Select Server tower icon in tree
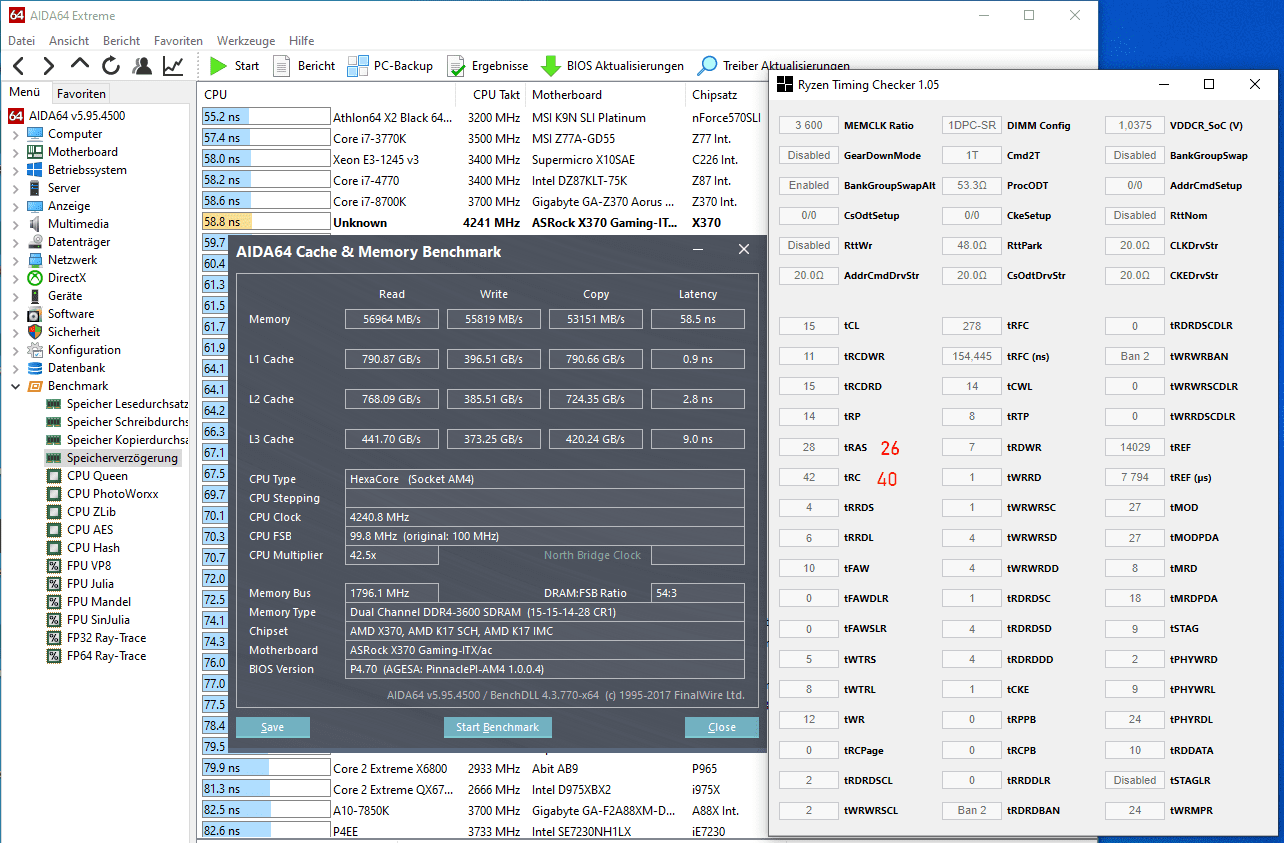Screen dimensions: 1284x843 point(36,188)
